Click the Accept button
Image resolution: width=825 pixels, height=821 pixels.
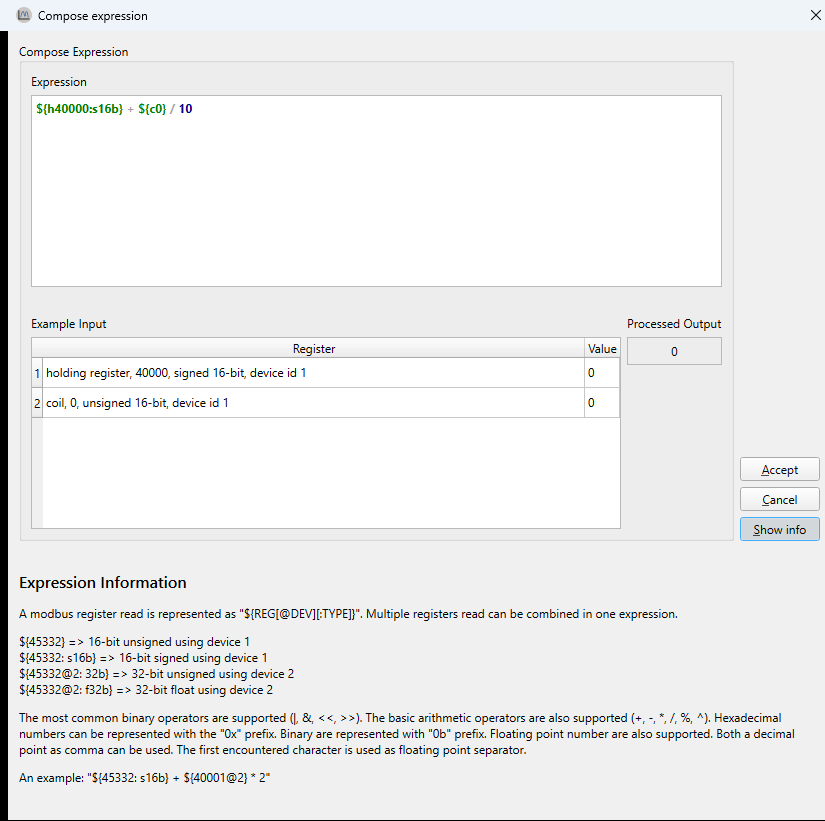tap(779, 469)
